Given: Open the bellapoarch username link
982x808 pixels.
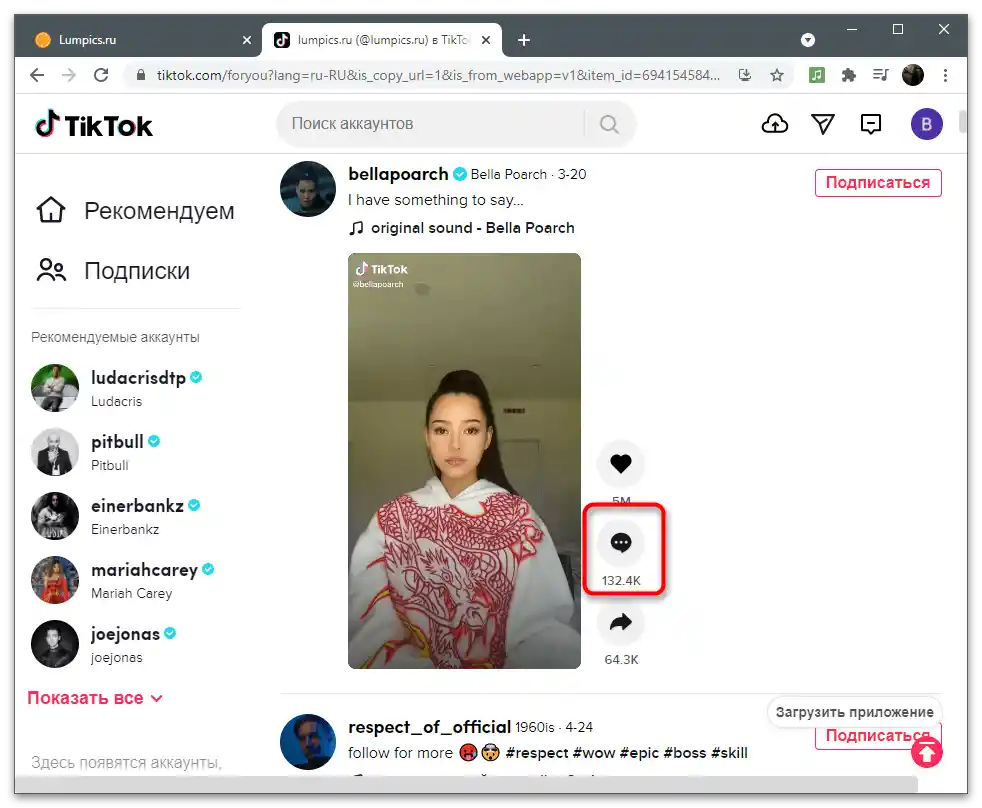Looking at the screenshot, I should [398, 174].
